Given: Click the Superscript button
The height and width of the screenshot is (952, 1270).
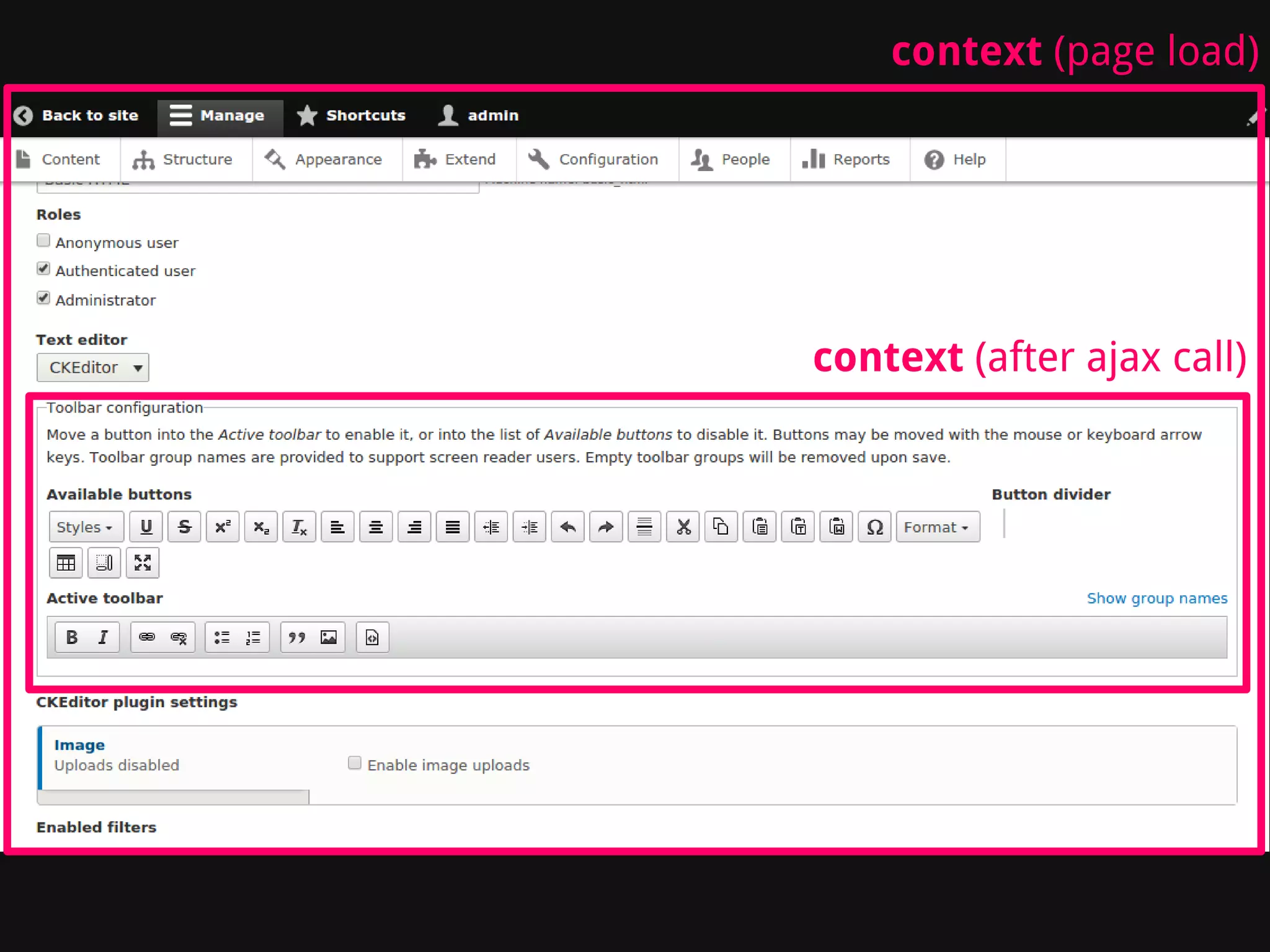Looking at the screenshot, I should [x=223, y=527].
